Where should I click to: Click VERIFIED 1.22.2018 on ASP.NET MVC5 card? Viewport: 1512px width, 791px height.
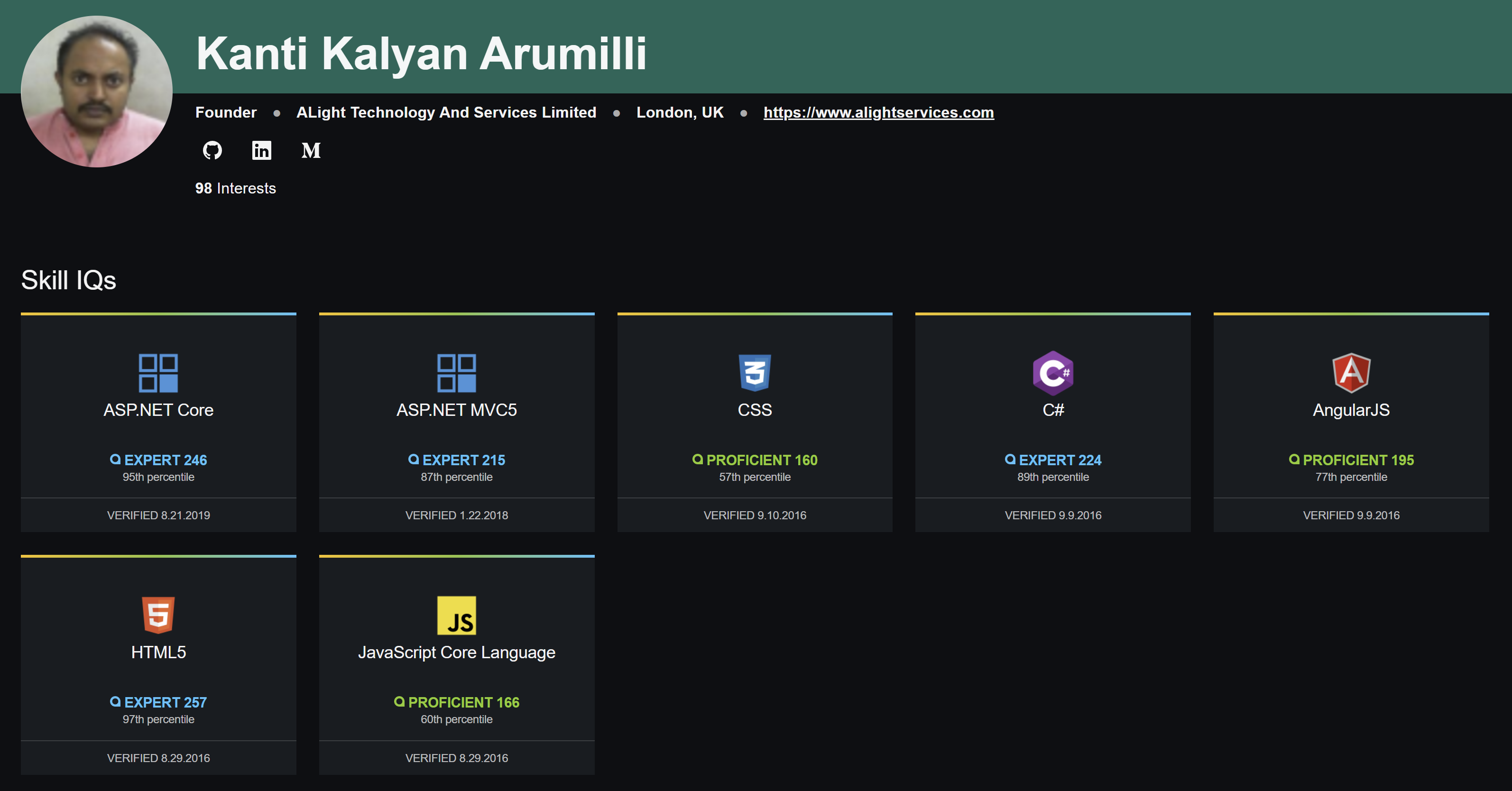click(457, 515)
